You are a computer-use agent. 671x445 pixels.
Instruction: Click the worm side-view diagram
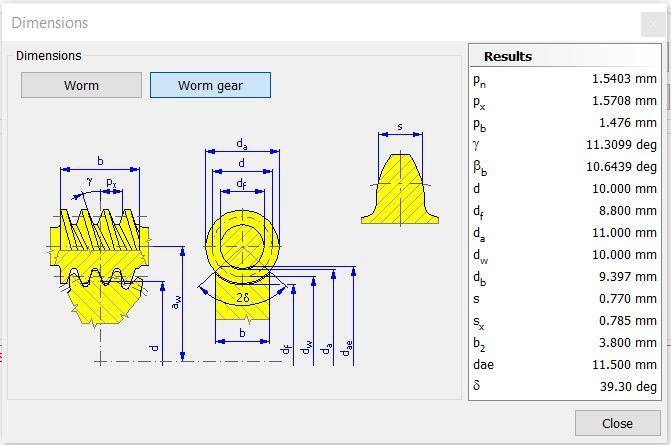[100, 261]
